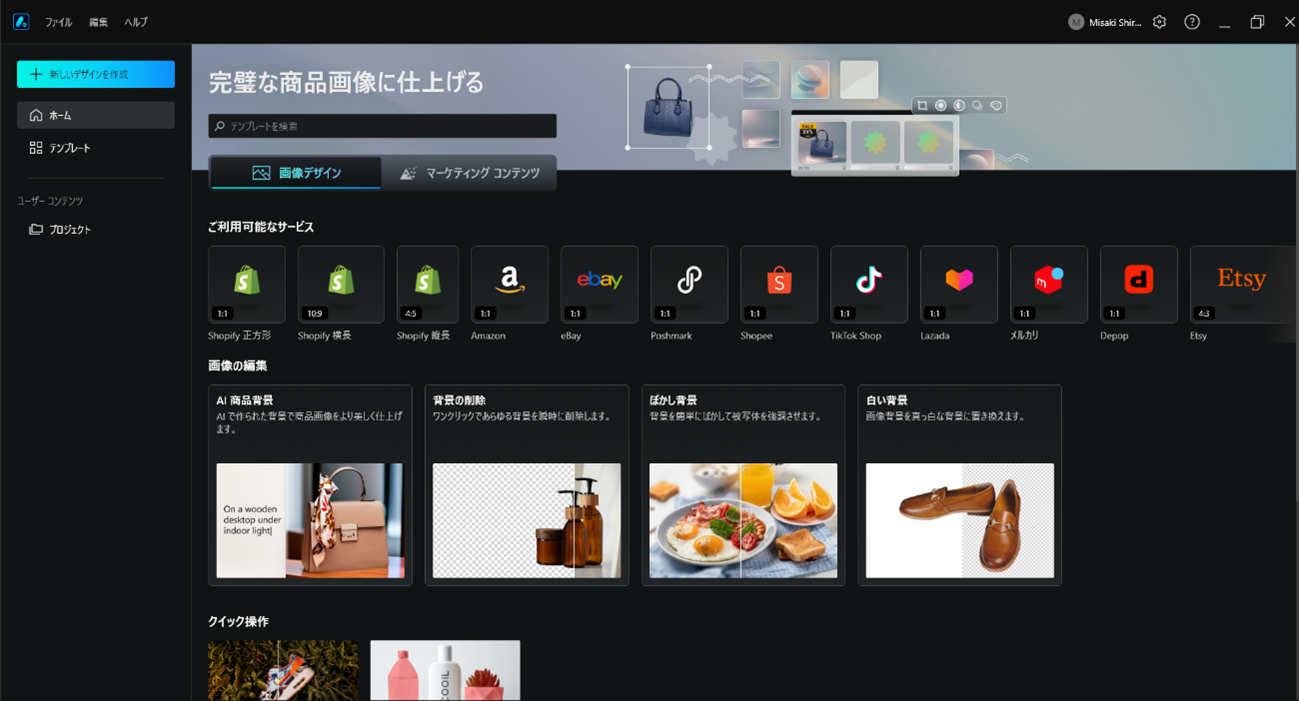Restore down the application window
This screenshot has height=701, width=1299.
pyautogui.click(x=1257, y=22)
